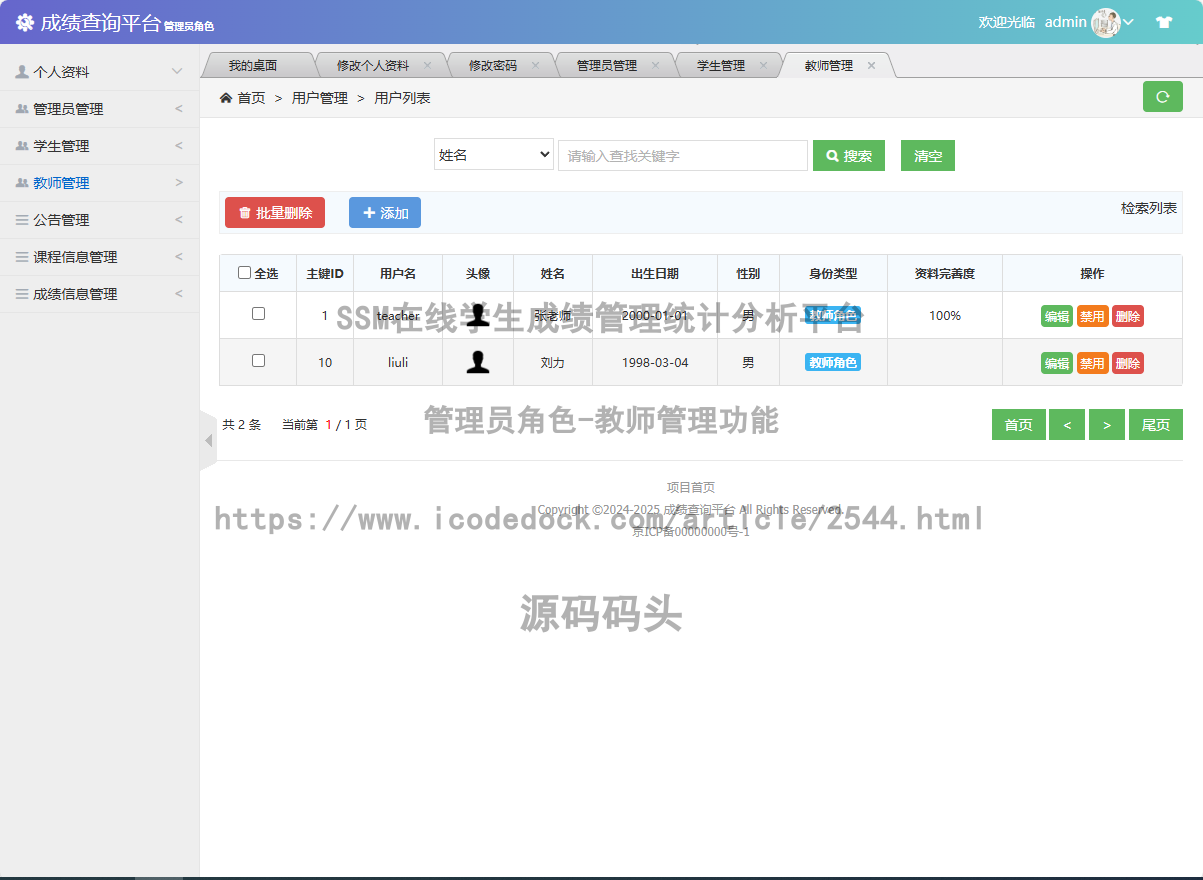Click the 清空 button
Image resolution: width=1203 pixels, height=880 pixels.
click(x=928, y=156)
